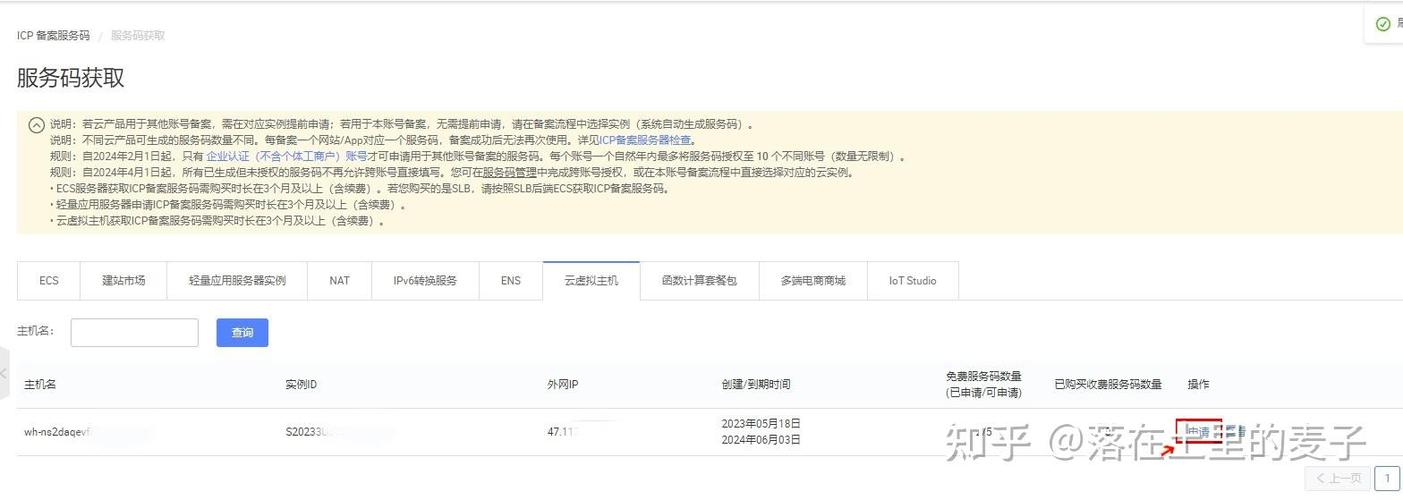Open the NAT tab
This screenshot has width=1403, height=500.
coord(340,281)
